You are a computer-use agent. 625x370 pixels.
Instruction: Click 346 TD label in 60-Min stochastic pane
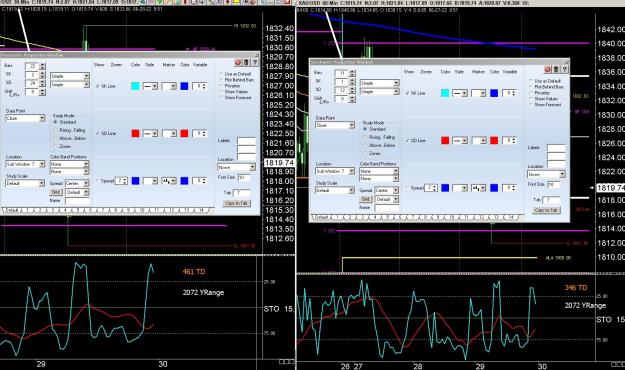coord(576,287)
